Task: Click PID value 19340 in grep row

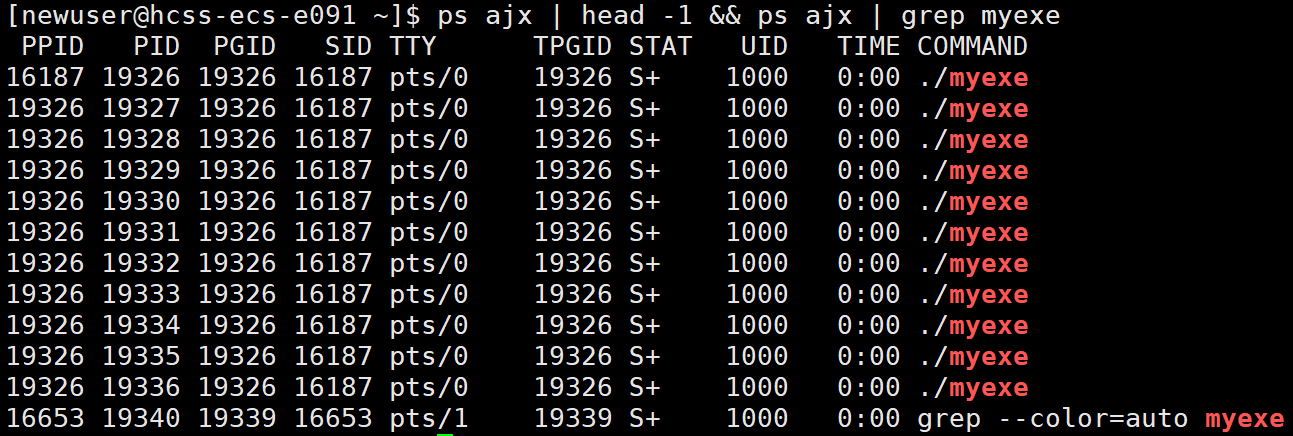Action: 141,418
